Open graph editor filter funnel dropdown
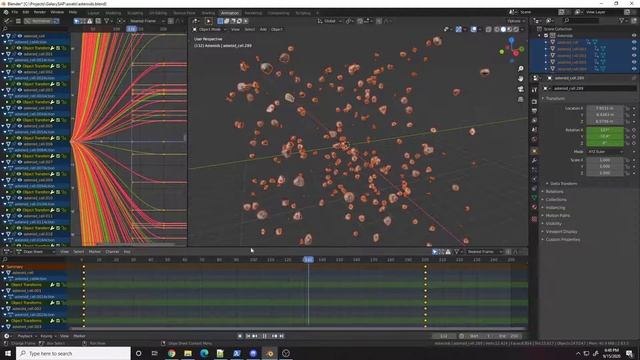 [108, 21]
